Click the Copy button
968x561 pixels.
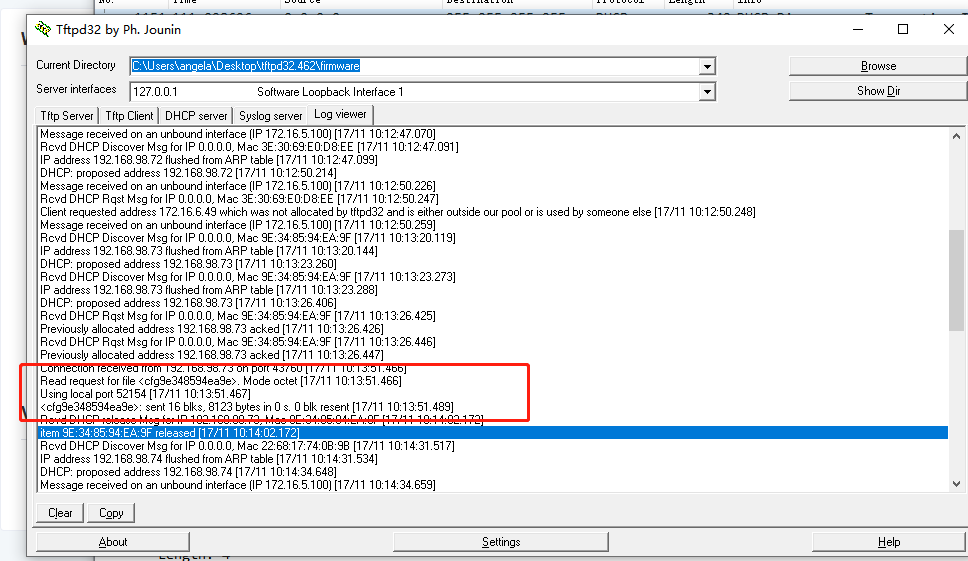pos(111,513)
